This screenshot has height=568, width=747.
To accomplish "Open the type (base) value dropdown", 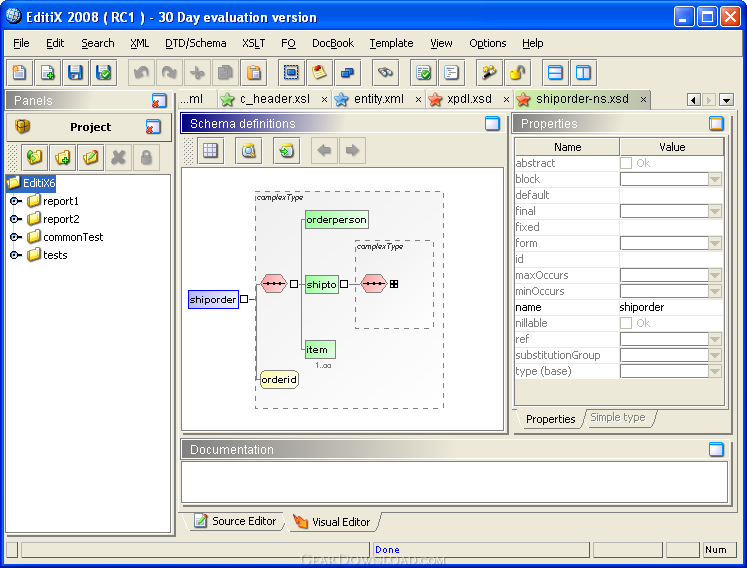I will 714,371.
